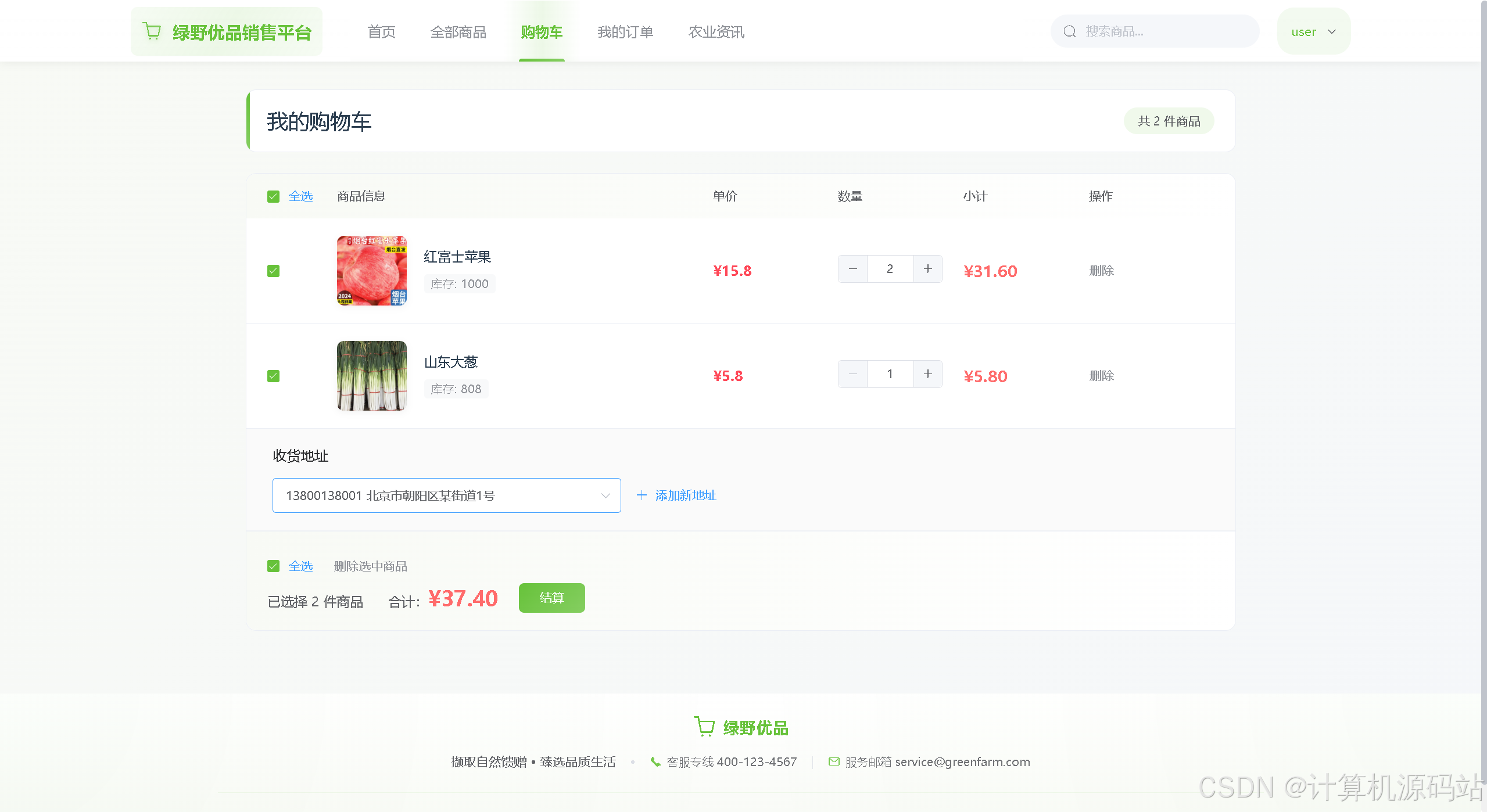Click the search magnifier icon

coord(1070,31)
